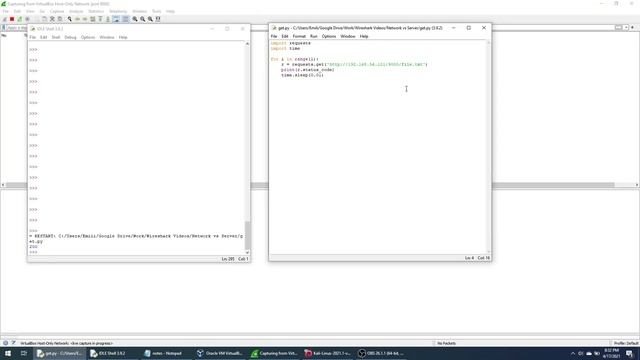
Task: Open Options menu in get.py editor
Action: point(329,36)
